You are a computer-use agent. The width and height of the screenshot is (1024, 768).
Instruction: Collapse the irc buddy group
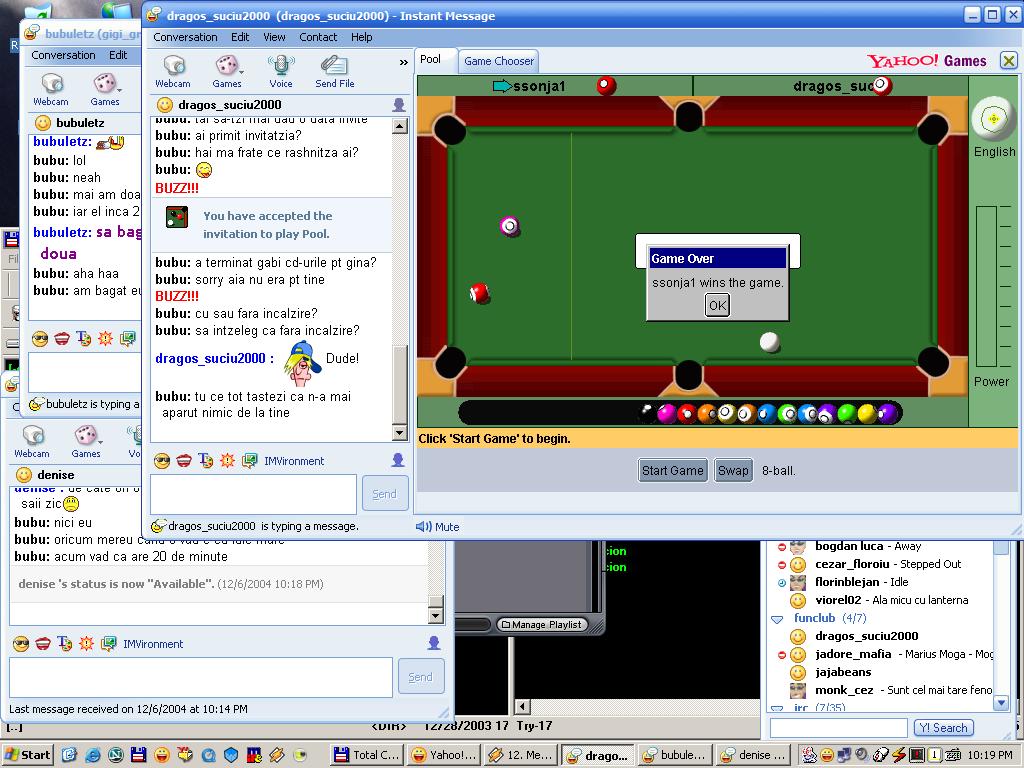(x=777, y=708)
